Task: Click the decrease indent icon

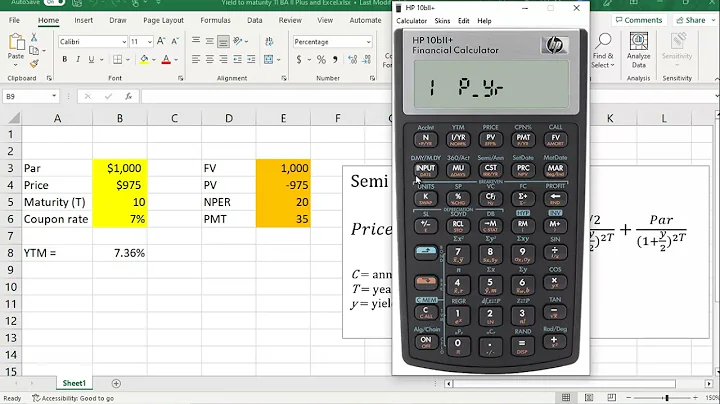Action: click(x=237, y=59)
